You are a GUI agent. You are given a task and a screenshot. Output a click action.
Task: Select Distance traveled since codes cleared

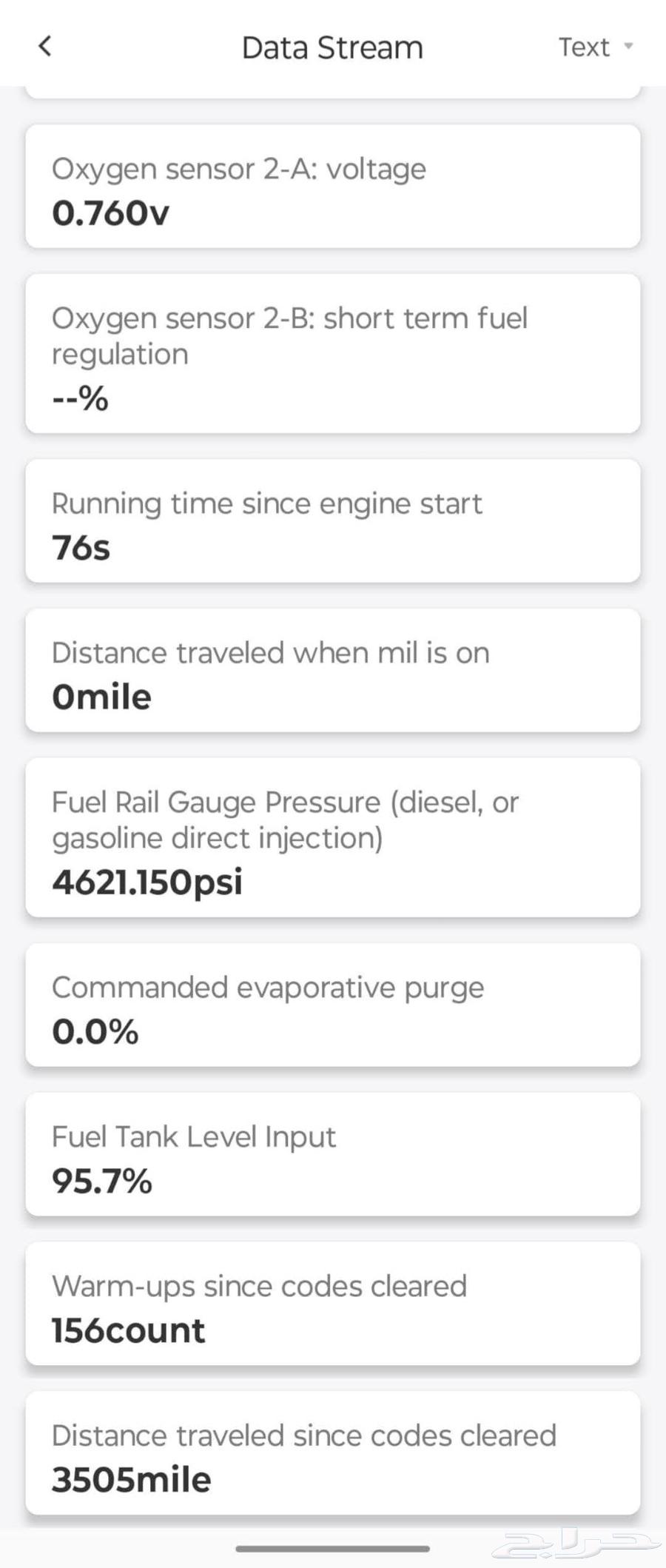(332, 1454)
